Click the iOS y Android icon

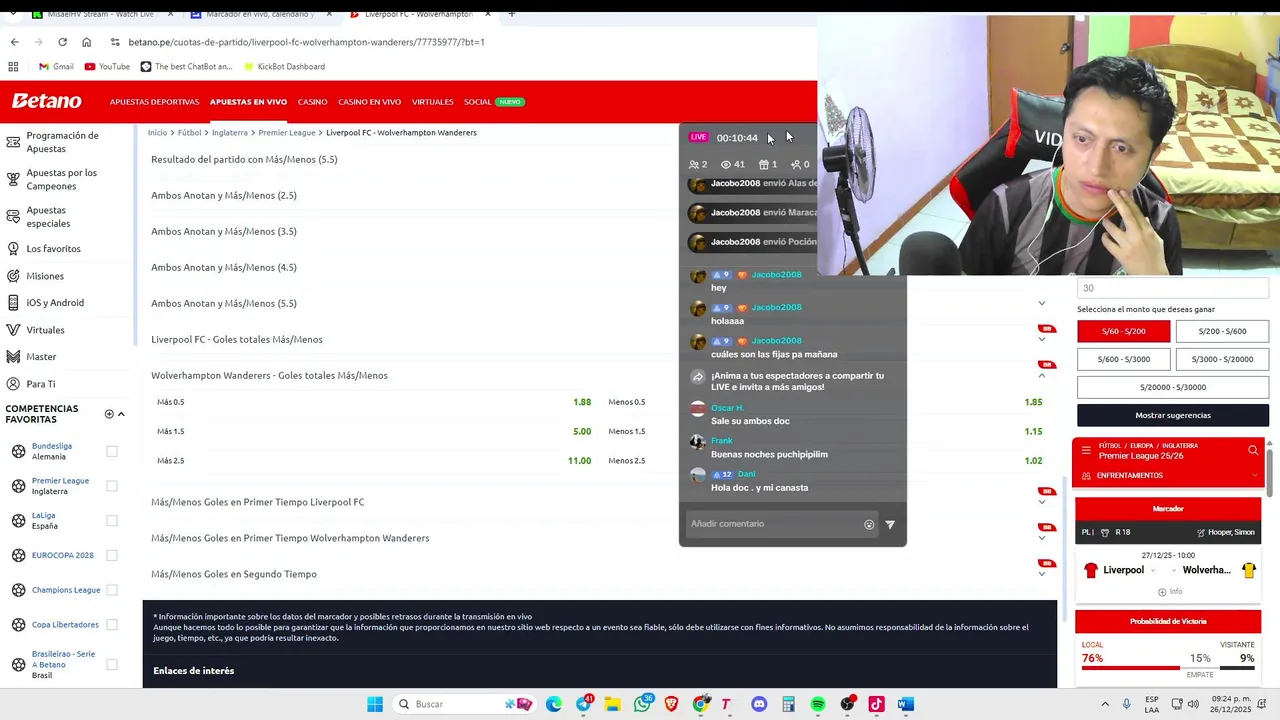tap(13, 303)
